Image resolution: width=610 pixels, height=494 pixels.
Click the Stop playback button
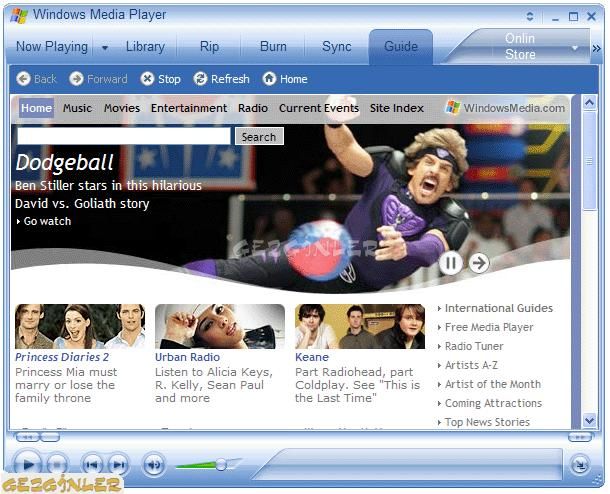coord(57,465)
